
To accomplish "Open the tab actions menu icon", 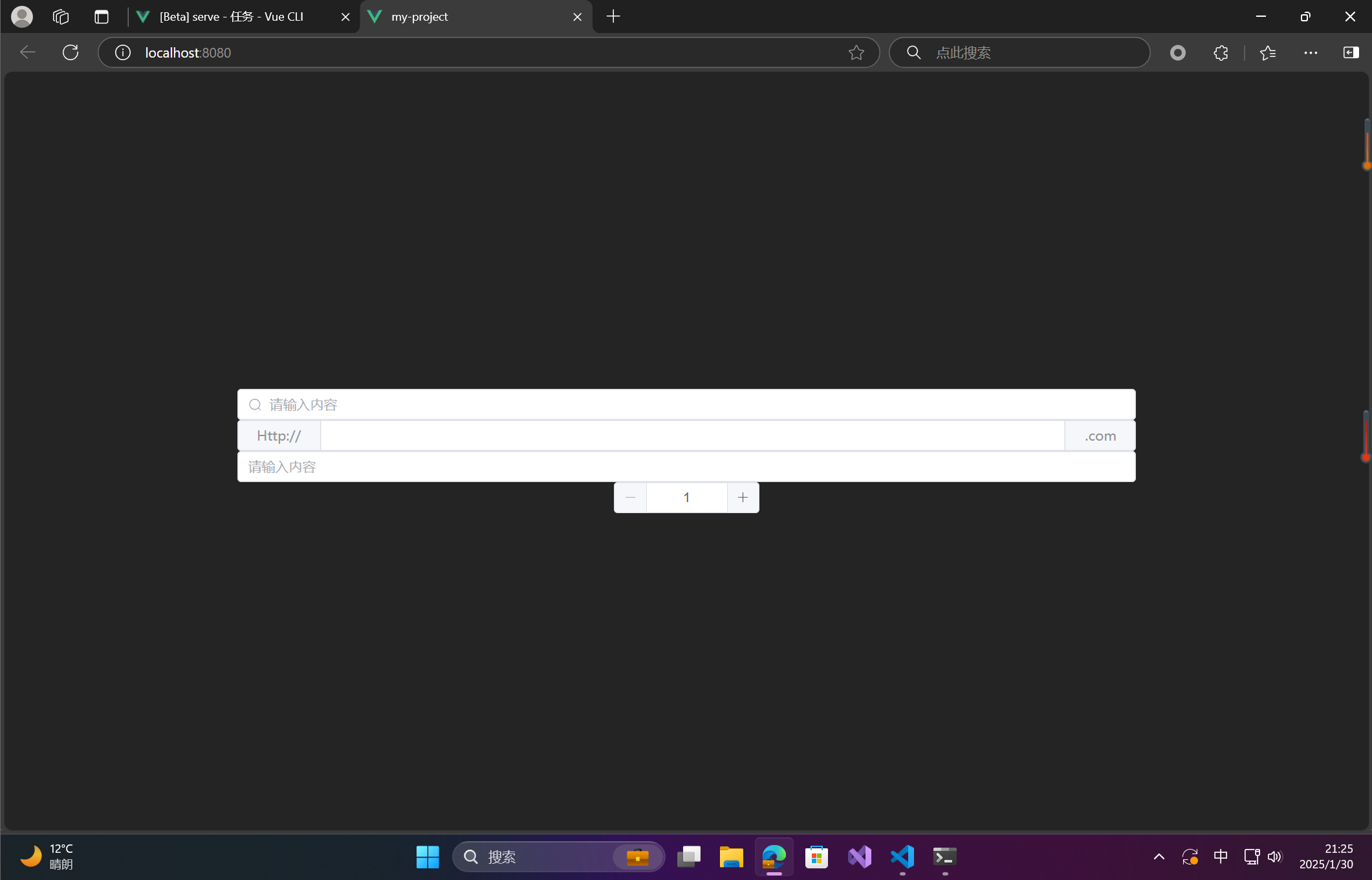I will point(102,17).
